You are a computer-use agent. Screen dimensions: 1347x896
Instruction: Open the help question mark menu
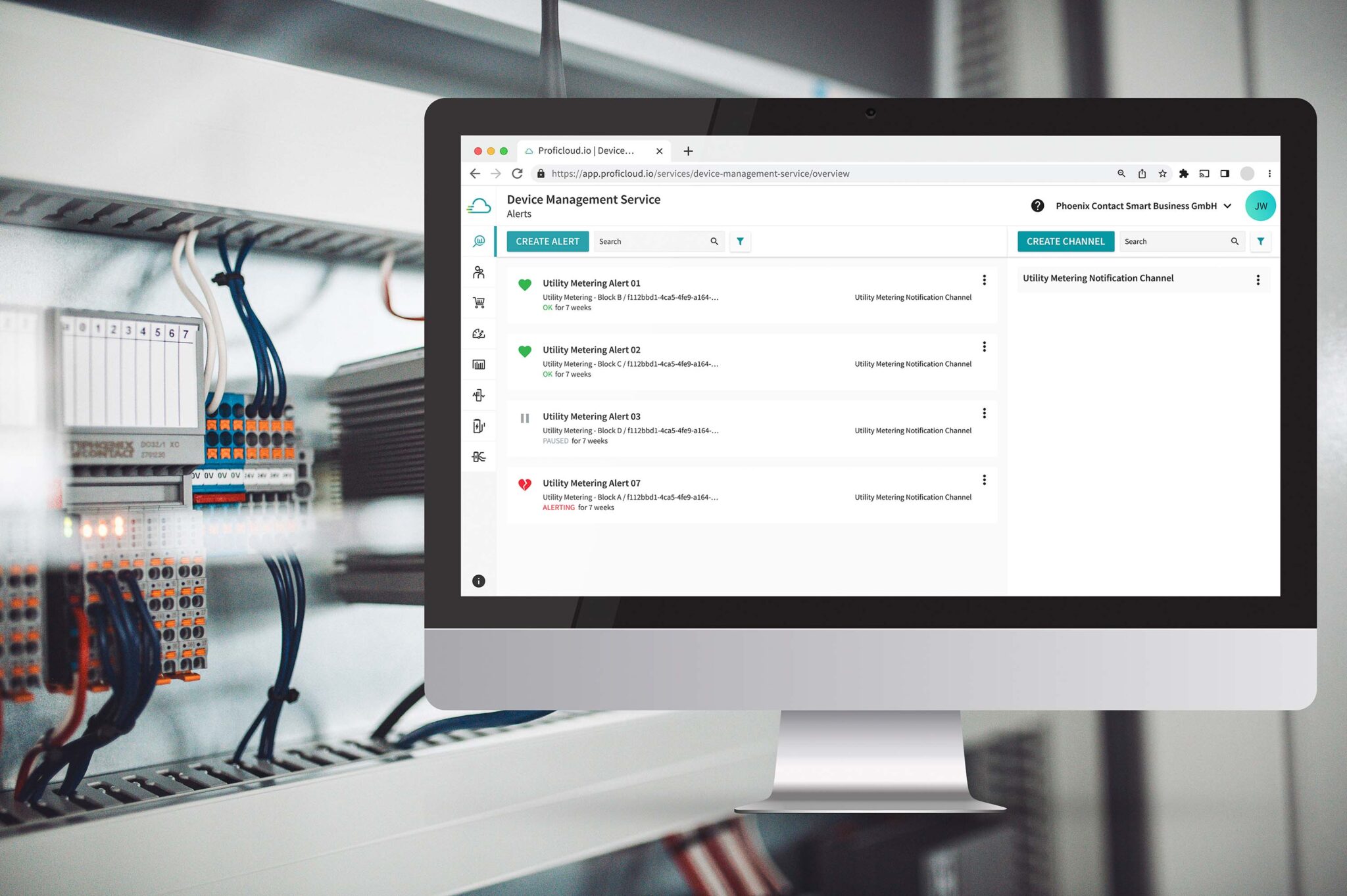(x=1037, y=206)
